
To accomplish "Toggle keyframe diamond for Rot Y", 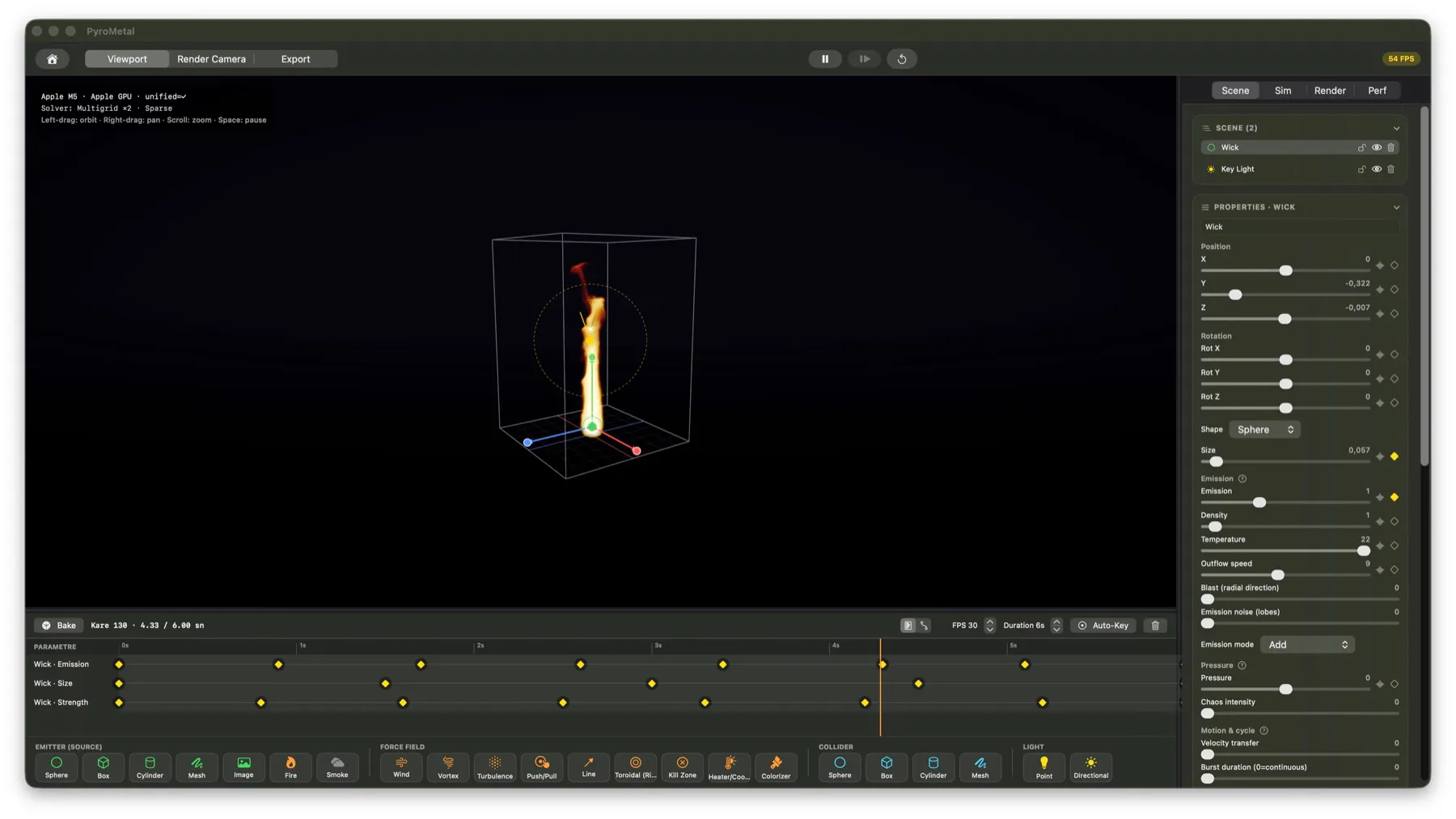I will (x=1395, y=379).
